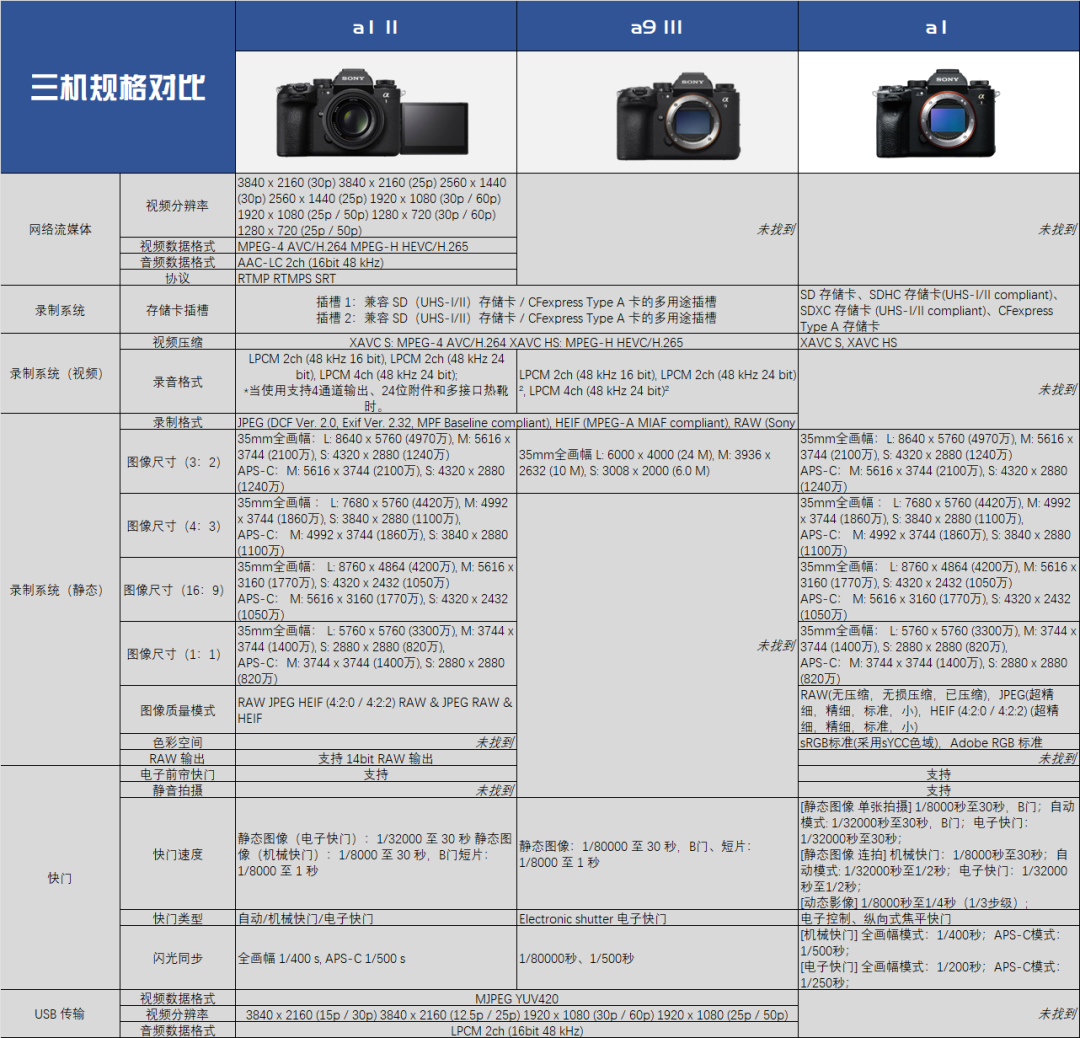Click the a1 II camera product image
Viewport: 1080px width, 1038px height.
(373, 112)
